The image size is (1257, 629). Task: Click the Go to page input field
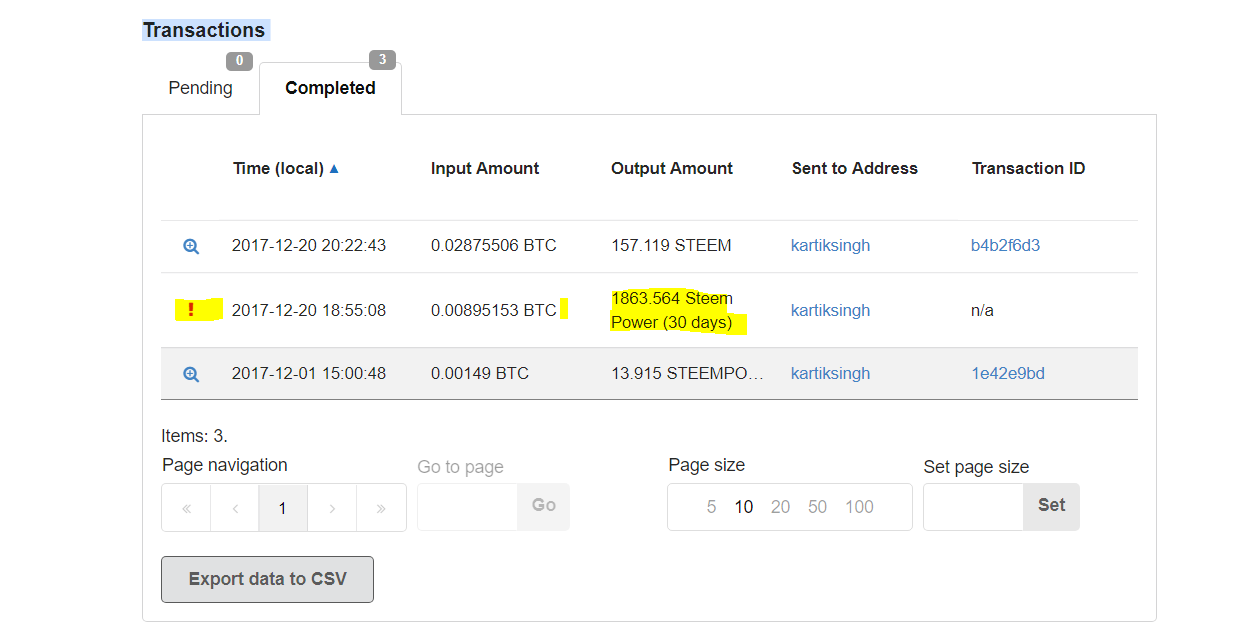pos(467,506)
